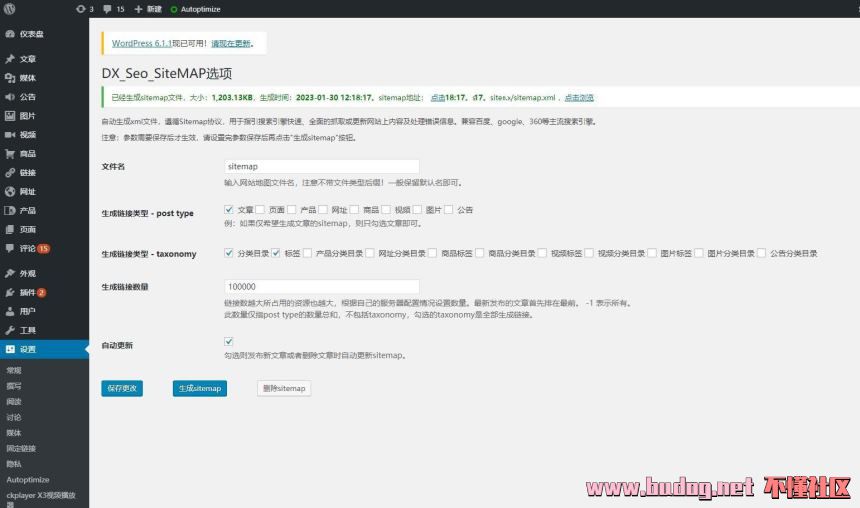
Task: Click the 请现在更新 update link
Action: click(x=231, y=43)
